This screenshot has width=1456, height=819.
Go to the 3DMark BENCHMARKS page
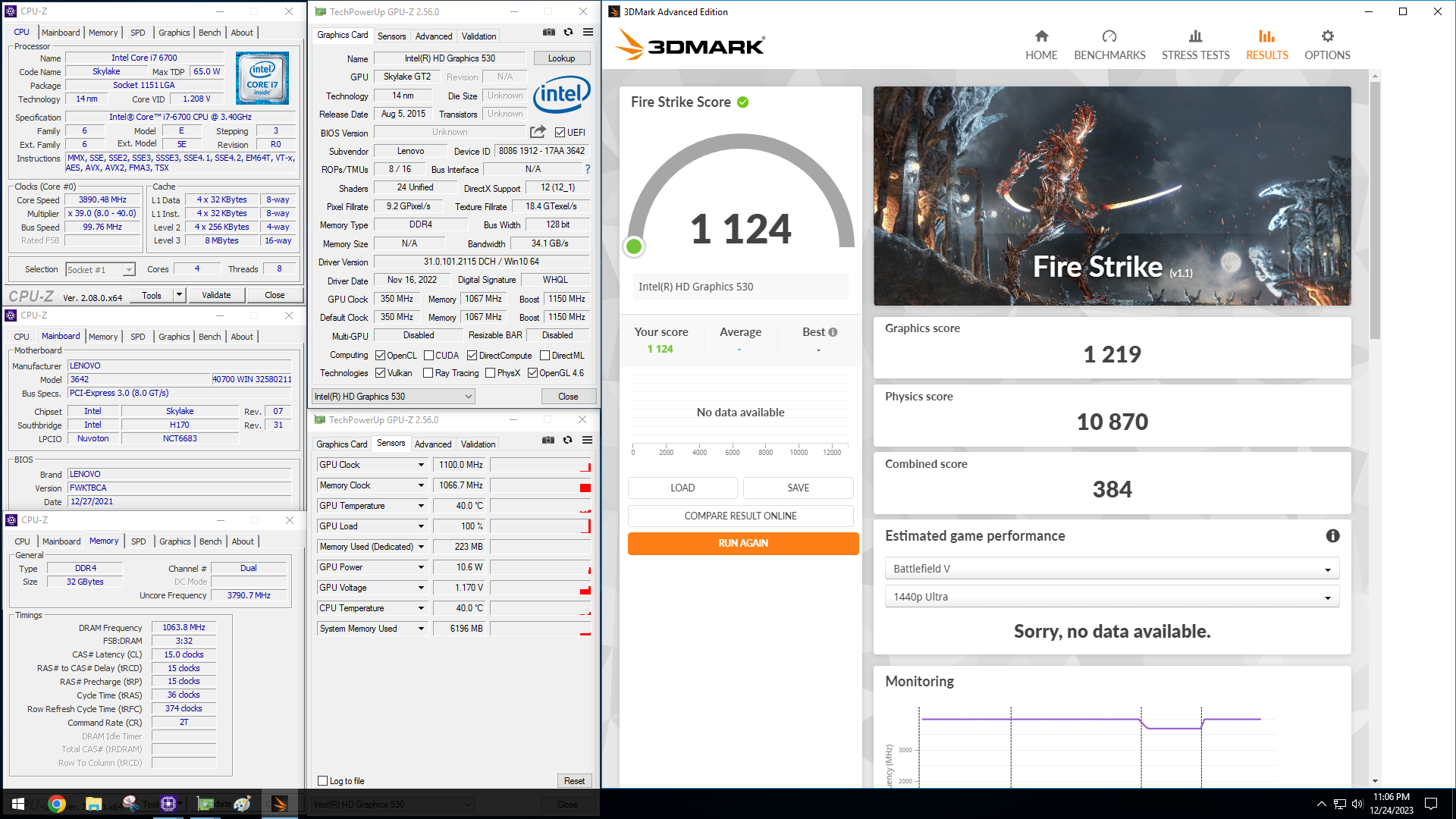(1109, 45)
